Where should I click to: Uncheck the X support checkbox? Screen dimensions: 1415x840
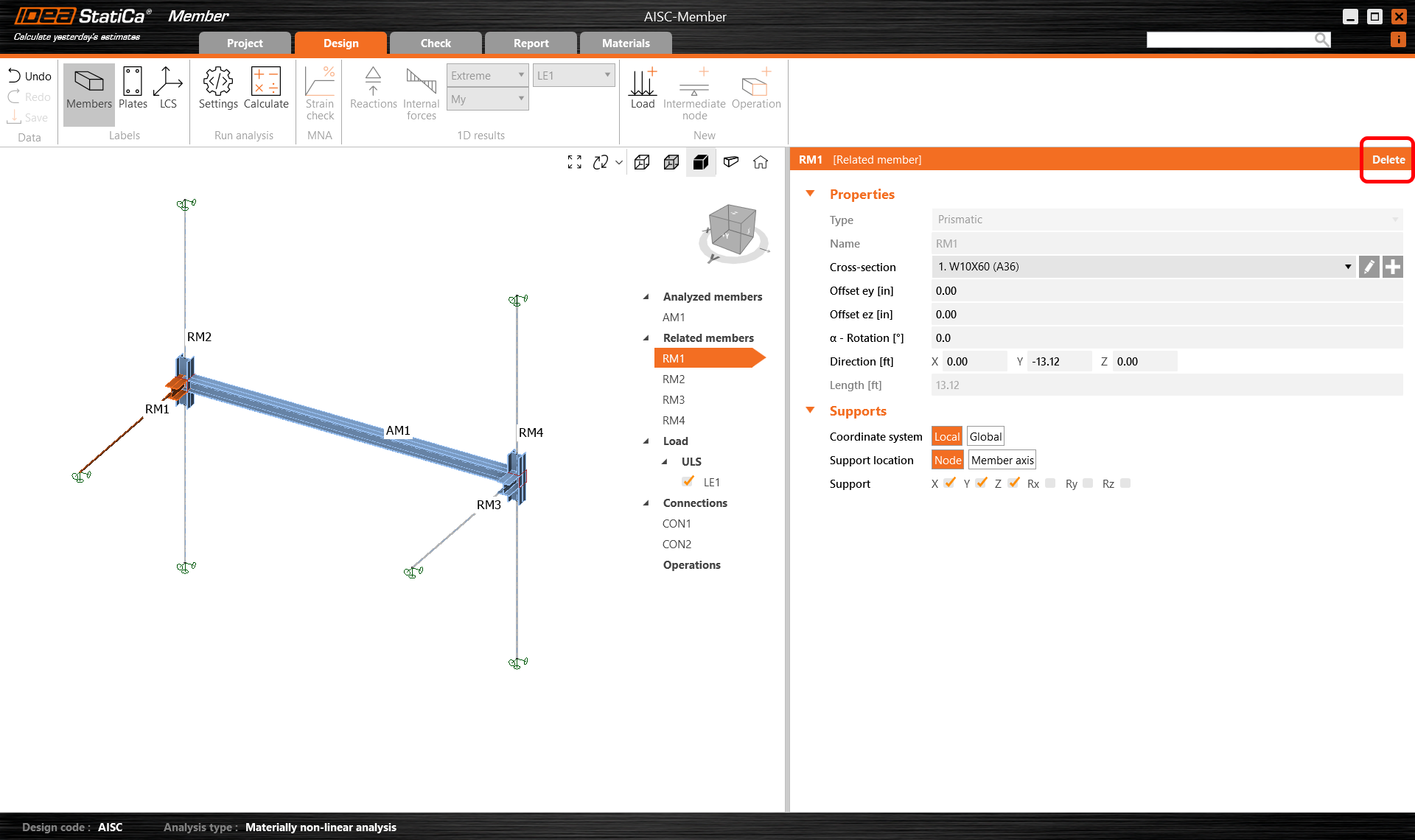(x=949, y=483)
